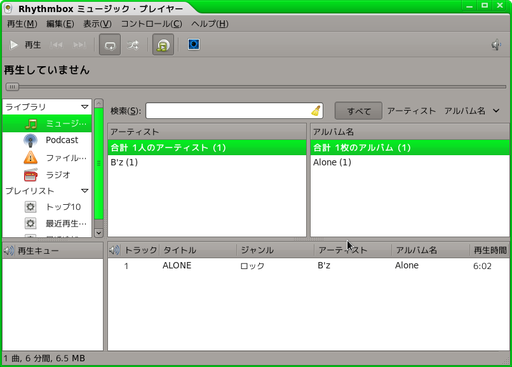The height and width of the screenshot is (367, 512).
Task: Select 合計 1人のアーティスト (1) row
Action: point(207,148)
